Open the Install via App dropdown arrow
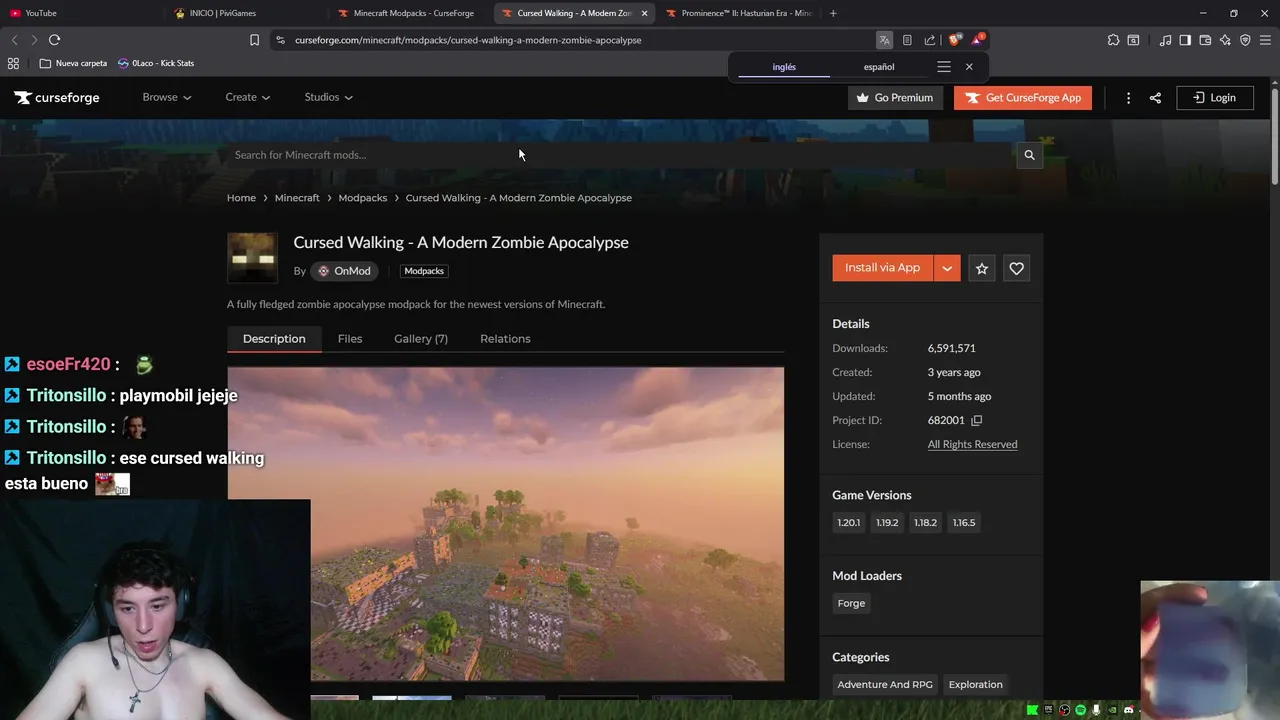The height and width of the screenshot is (720, 1280). (947, 268)
